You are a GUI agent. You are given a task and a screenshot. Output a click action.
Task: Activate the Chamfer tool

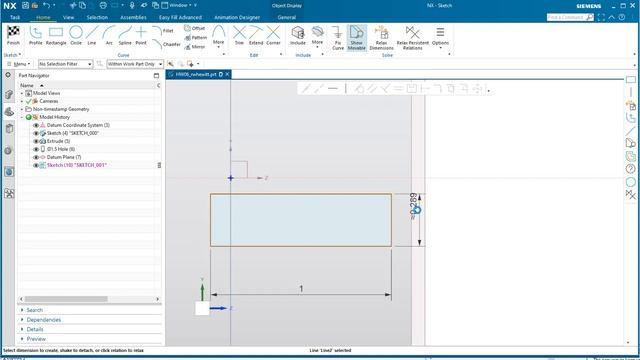(x=166, y=44)
